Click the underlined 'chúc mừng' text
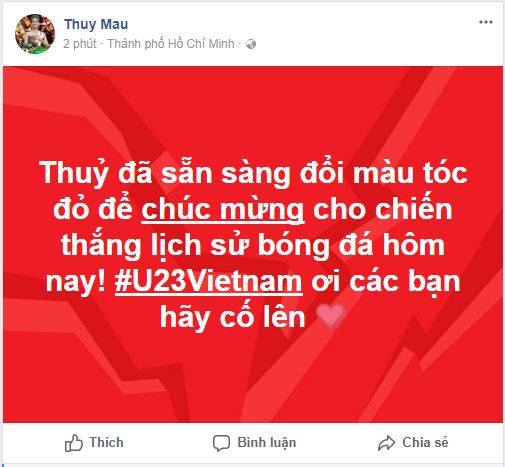 coord(223,210)
